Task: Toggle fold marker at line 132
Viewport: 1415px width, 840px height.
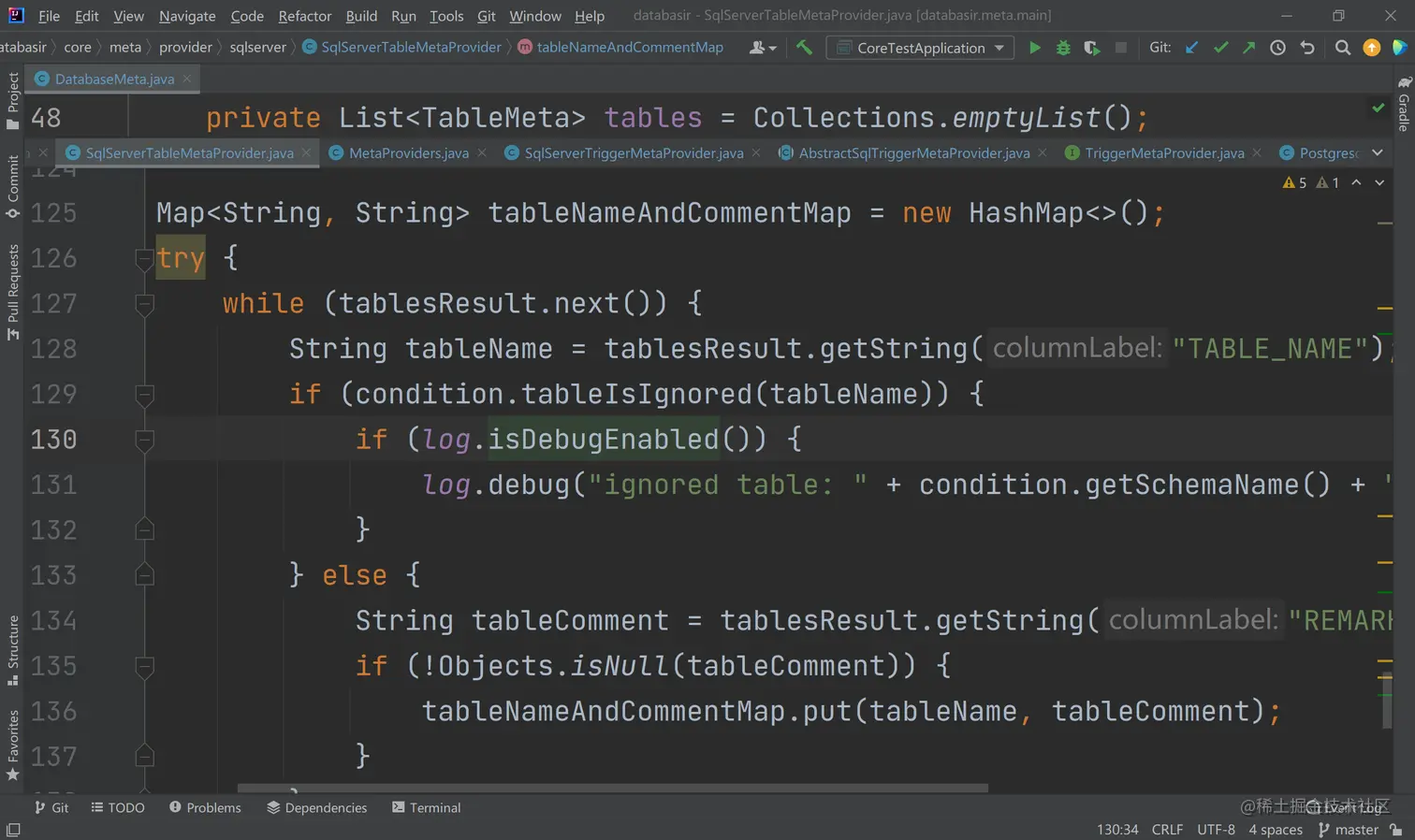Action: pos(144,529)
